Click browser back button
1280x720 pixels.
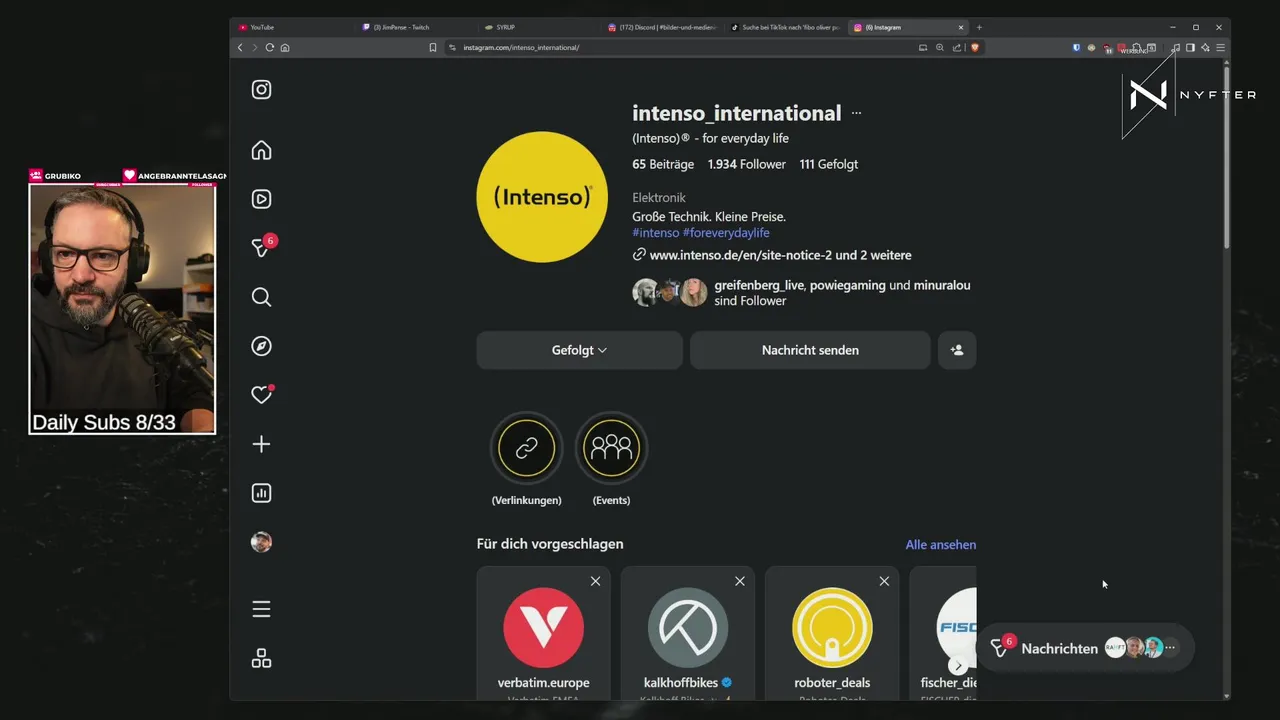click(240, 47)
